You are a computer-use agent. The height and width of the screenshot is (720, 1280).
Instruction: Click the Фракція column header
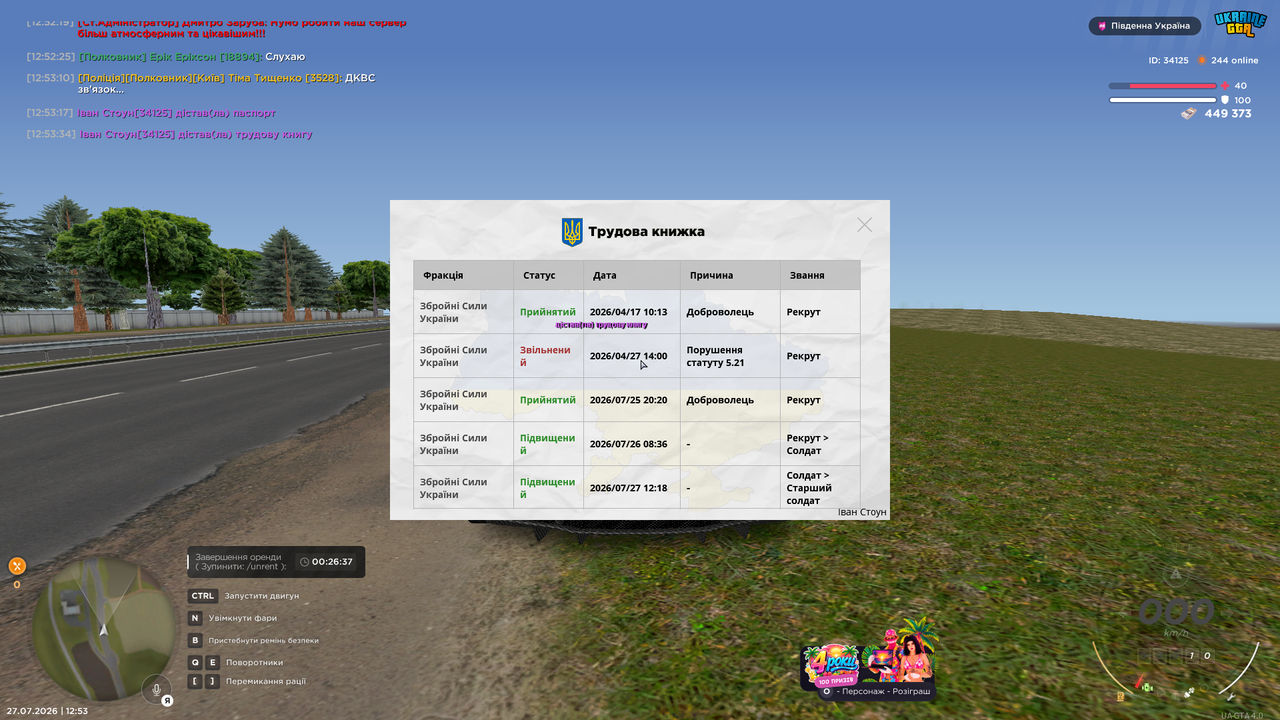pos(463,275)
